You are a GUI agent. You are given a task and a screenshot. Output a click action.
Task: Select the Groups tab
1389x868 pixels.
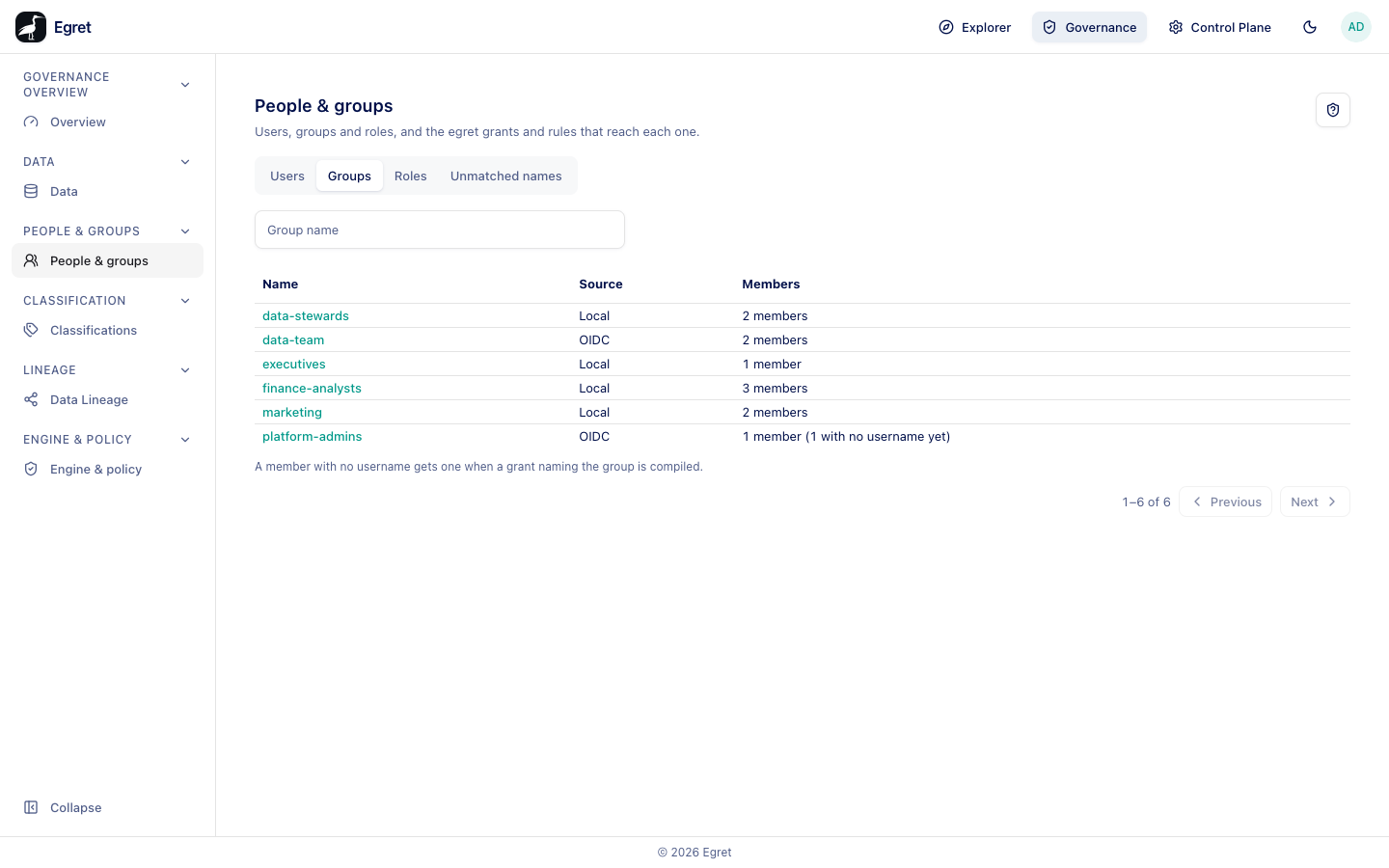pos(349,176)
